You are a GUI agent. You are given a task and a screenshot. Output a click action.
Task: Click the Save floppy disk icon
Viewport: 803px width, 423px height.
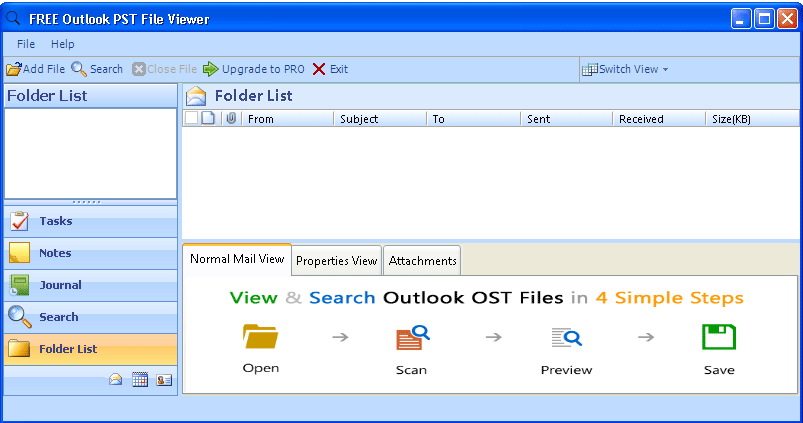pyautogui.click(x=719, y=337)
